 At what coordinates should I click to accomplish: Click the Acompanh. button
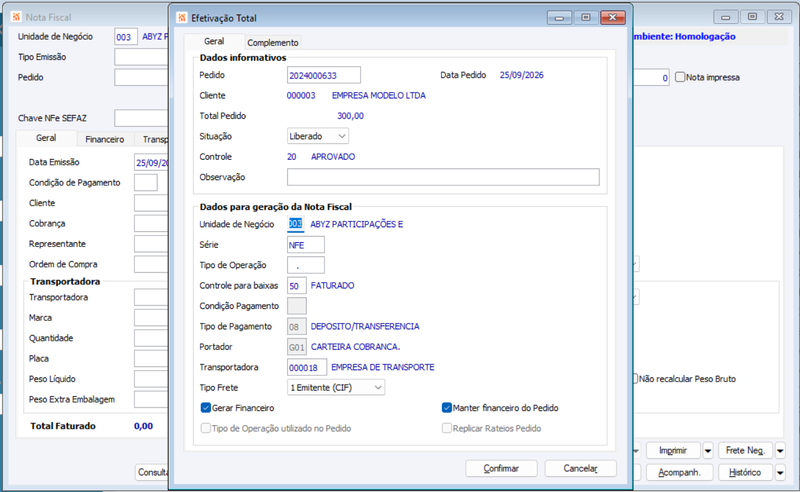click(679, 473)
